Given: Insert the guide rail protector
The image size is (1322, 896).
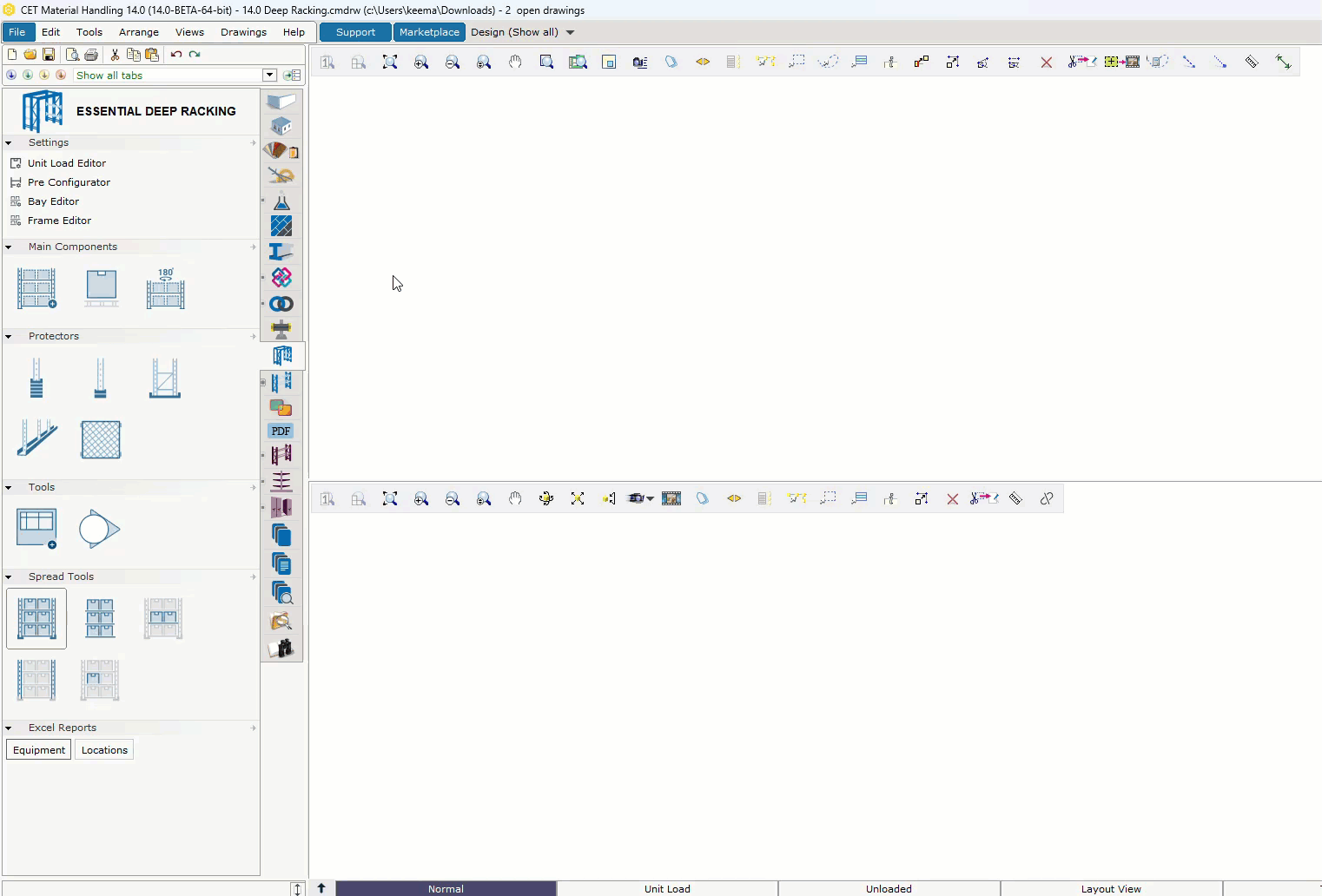Looking at the screenshot, I should click(36, 438).
